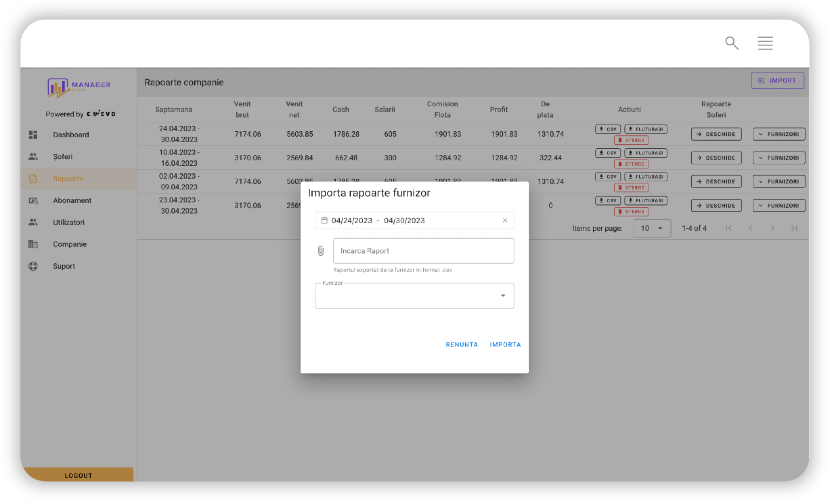Viewport: 834px width, 500px height.
Task: Click Importa to confirm import
Action: 505,345
